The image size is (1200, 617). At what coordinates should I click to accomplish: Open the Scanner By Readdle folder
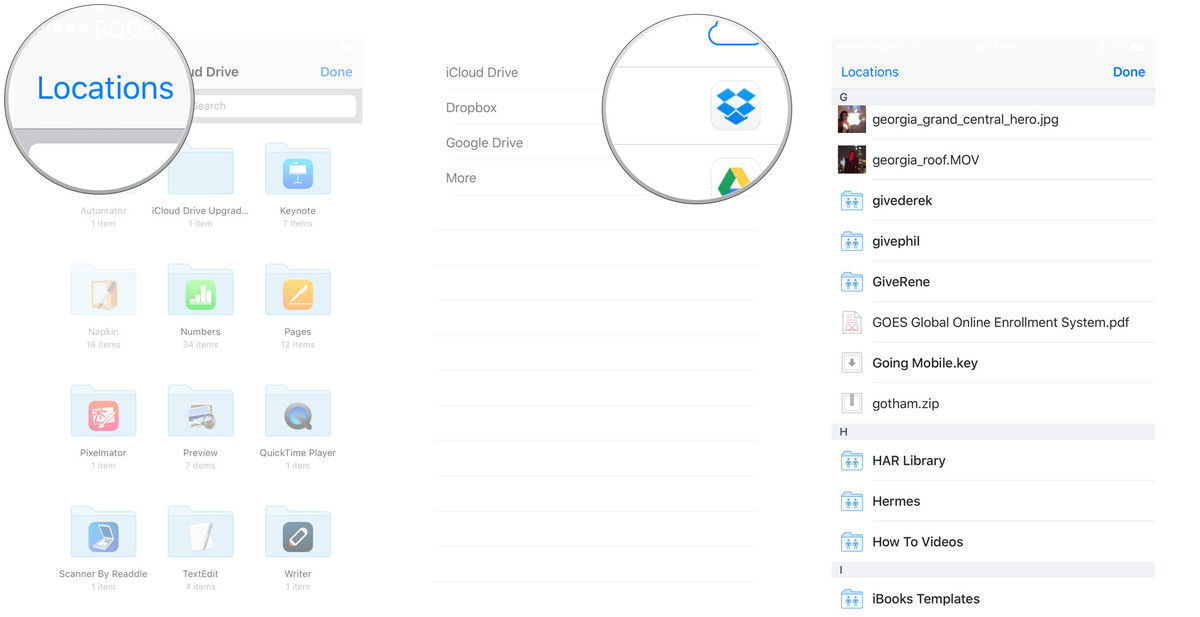pos(103,533)
